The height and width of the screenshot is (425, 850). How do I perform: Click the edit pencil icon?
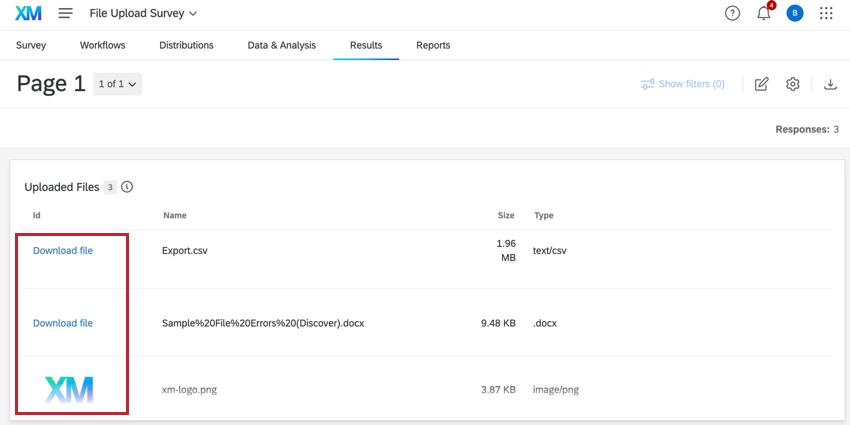[x=761, y=84]
